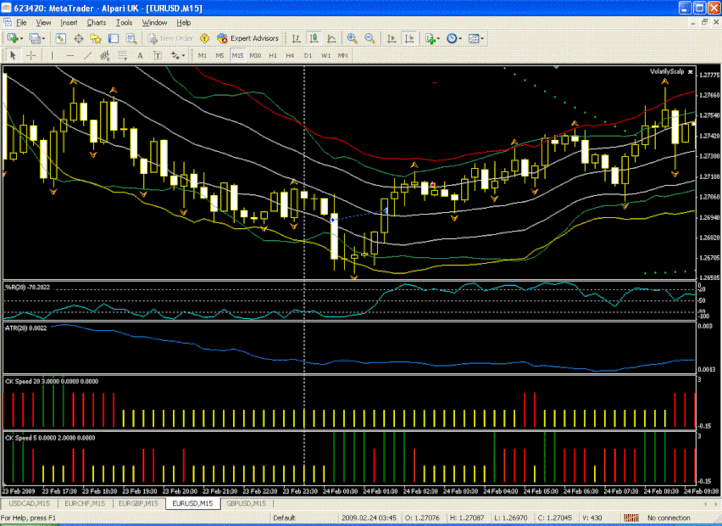The height and width of the screenshot is (526, 722).
Task: Toggle the M15 timeframe button
Action: pos(237,56)
